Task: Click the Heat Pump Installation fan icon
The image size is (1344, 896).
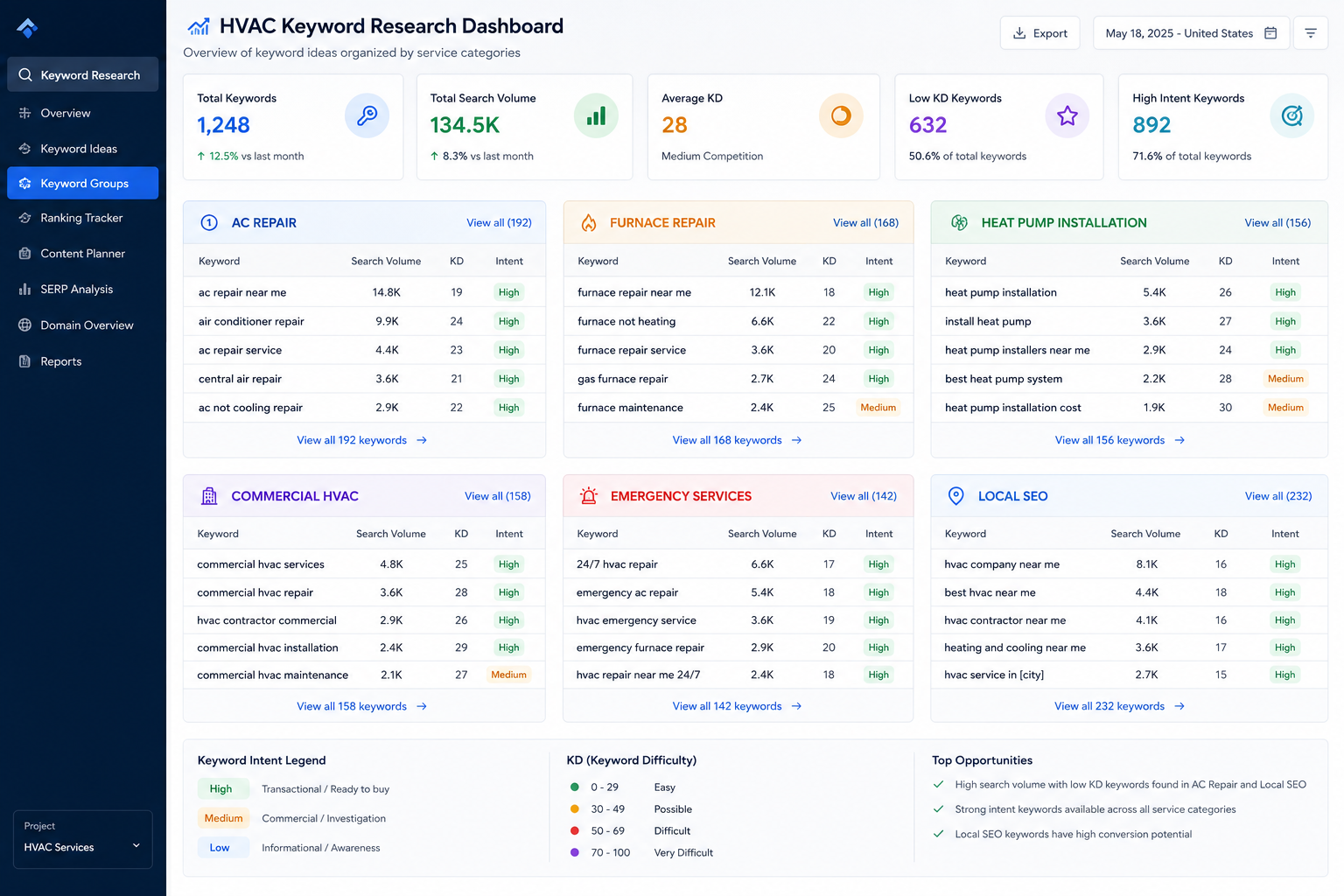Action: [959, 223]
